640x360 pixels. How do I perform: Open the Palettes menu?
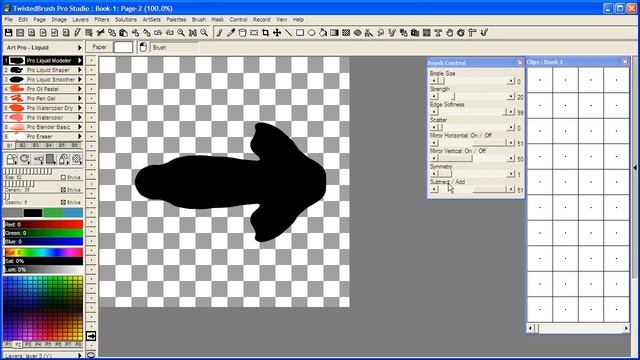(x=176, y=20)
